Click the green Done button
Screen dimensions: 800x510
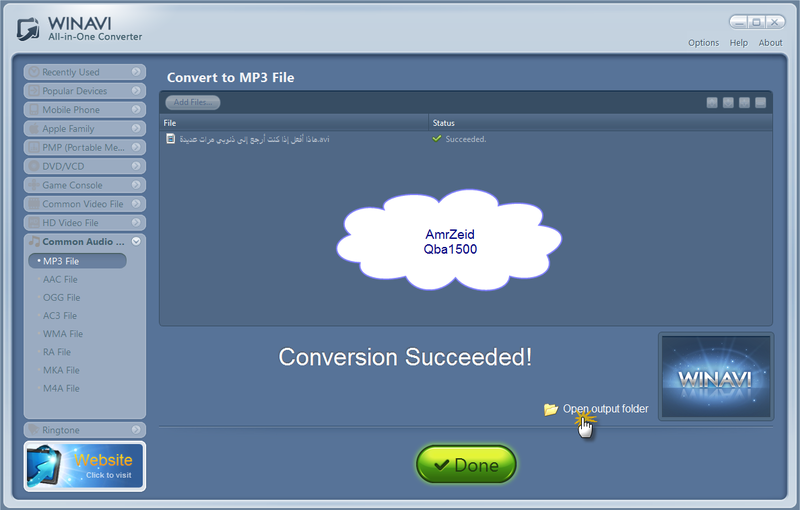(466, 465)
